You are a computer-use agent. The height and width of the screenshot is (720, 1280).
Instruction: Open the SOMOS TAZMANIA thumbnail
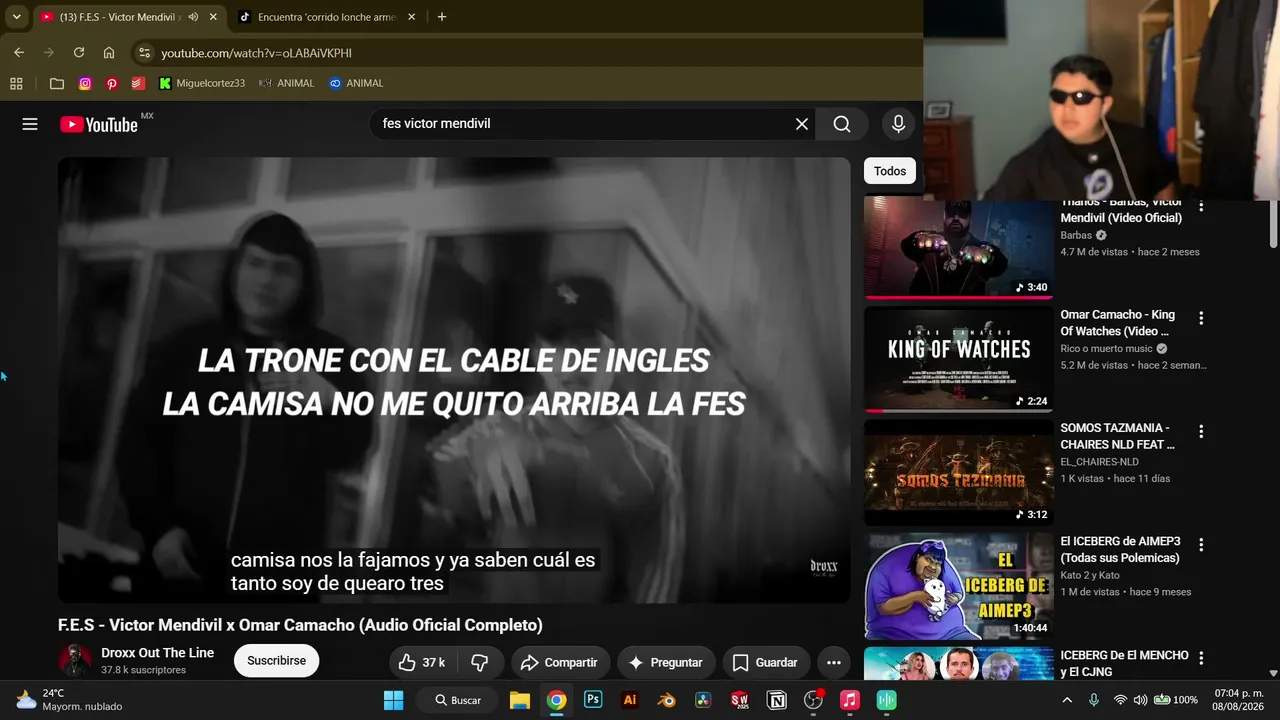(x=959, y=472)
